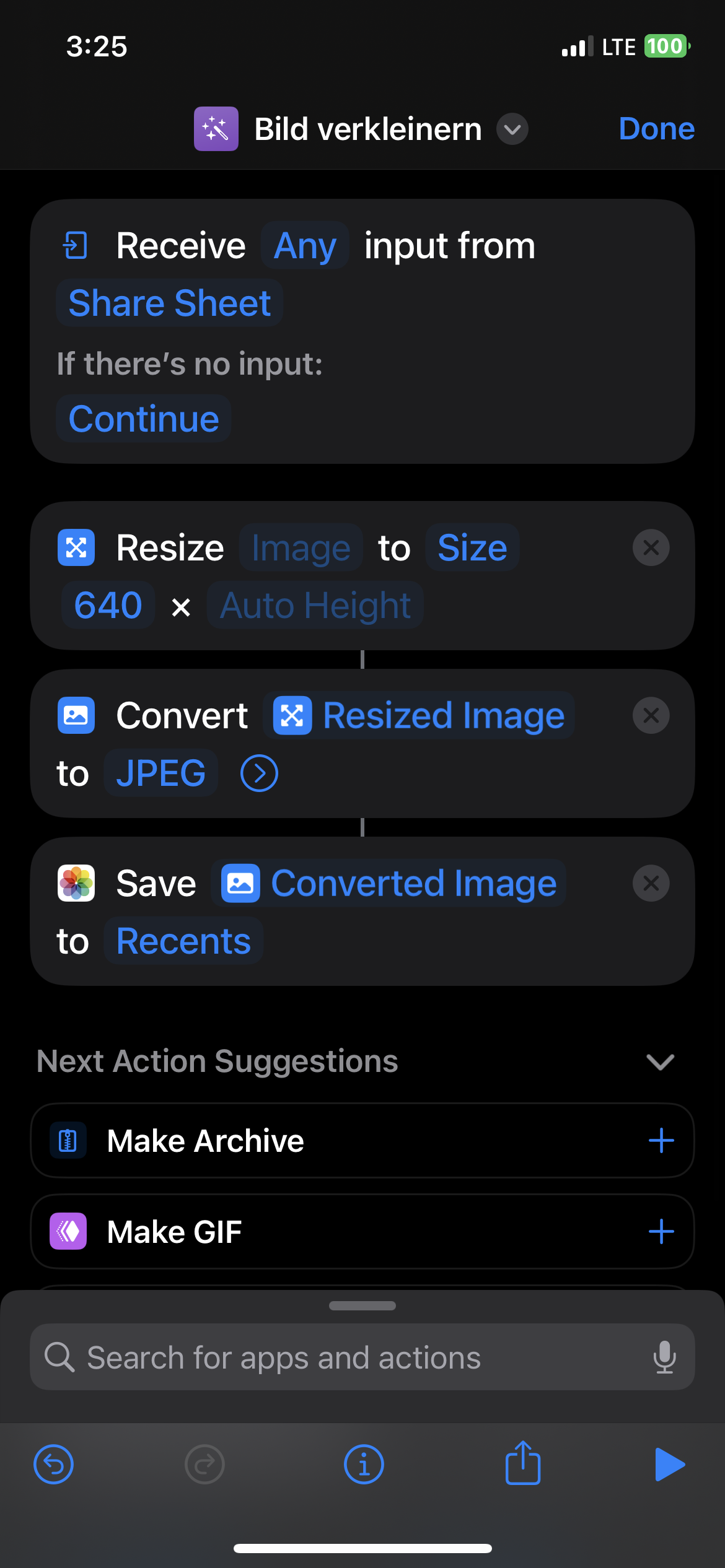This screenshot has height=1568, width=725.
Task: Tap the undo arrow icon
Action: click(x=53, y=1465)
